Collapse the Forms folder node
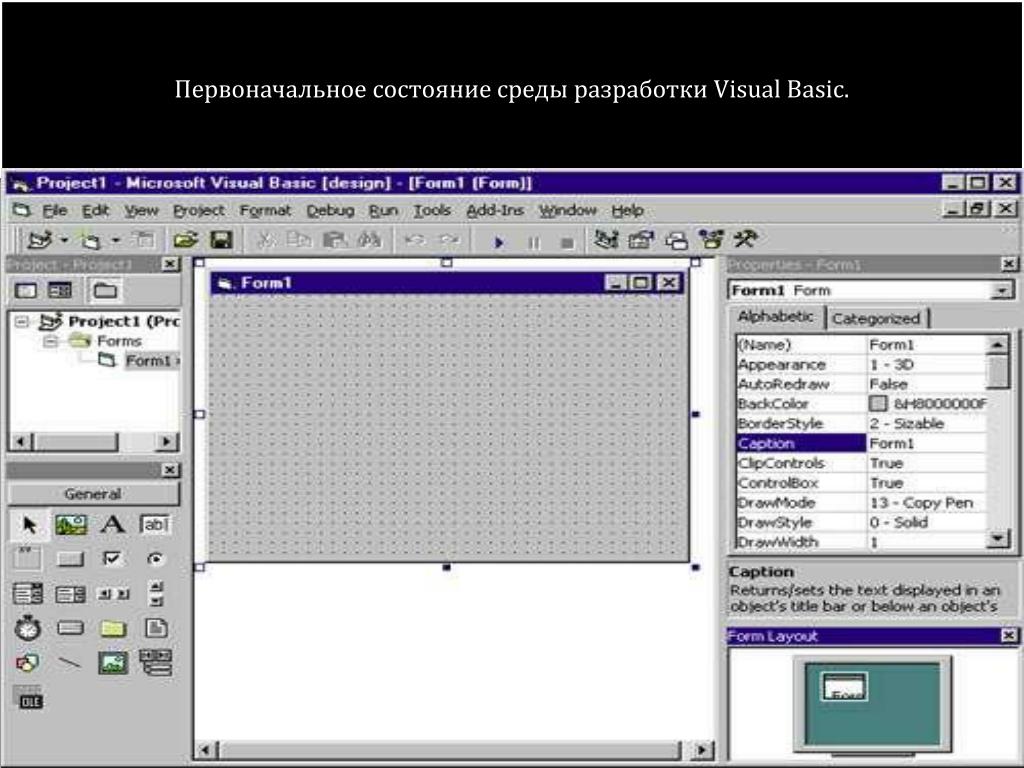This screenshot has height=768, width=1024. coord(50,341)
